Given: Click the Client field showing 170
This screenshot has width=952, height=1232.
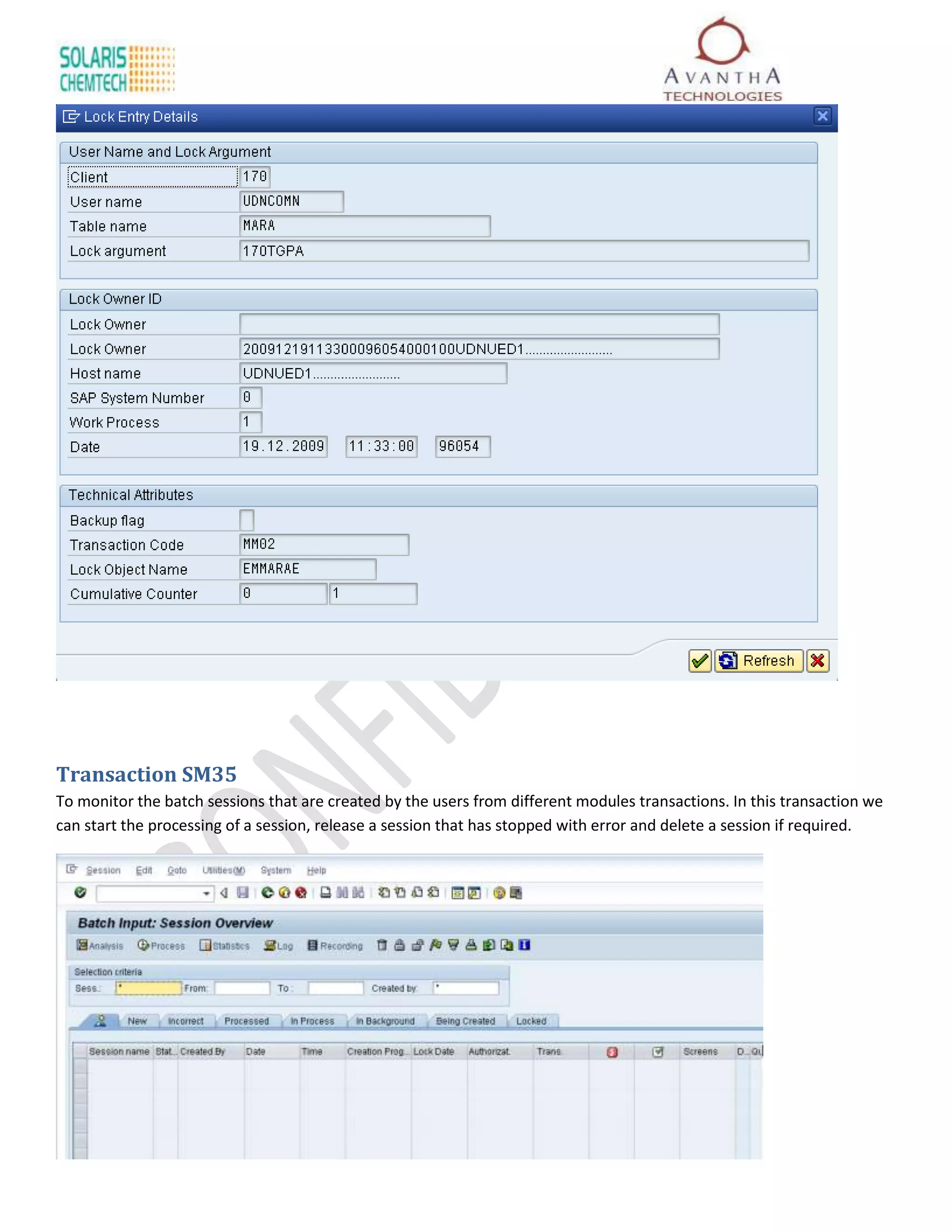Looking at the screenshot, I should tap(255, 177).
